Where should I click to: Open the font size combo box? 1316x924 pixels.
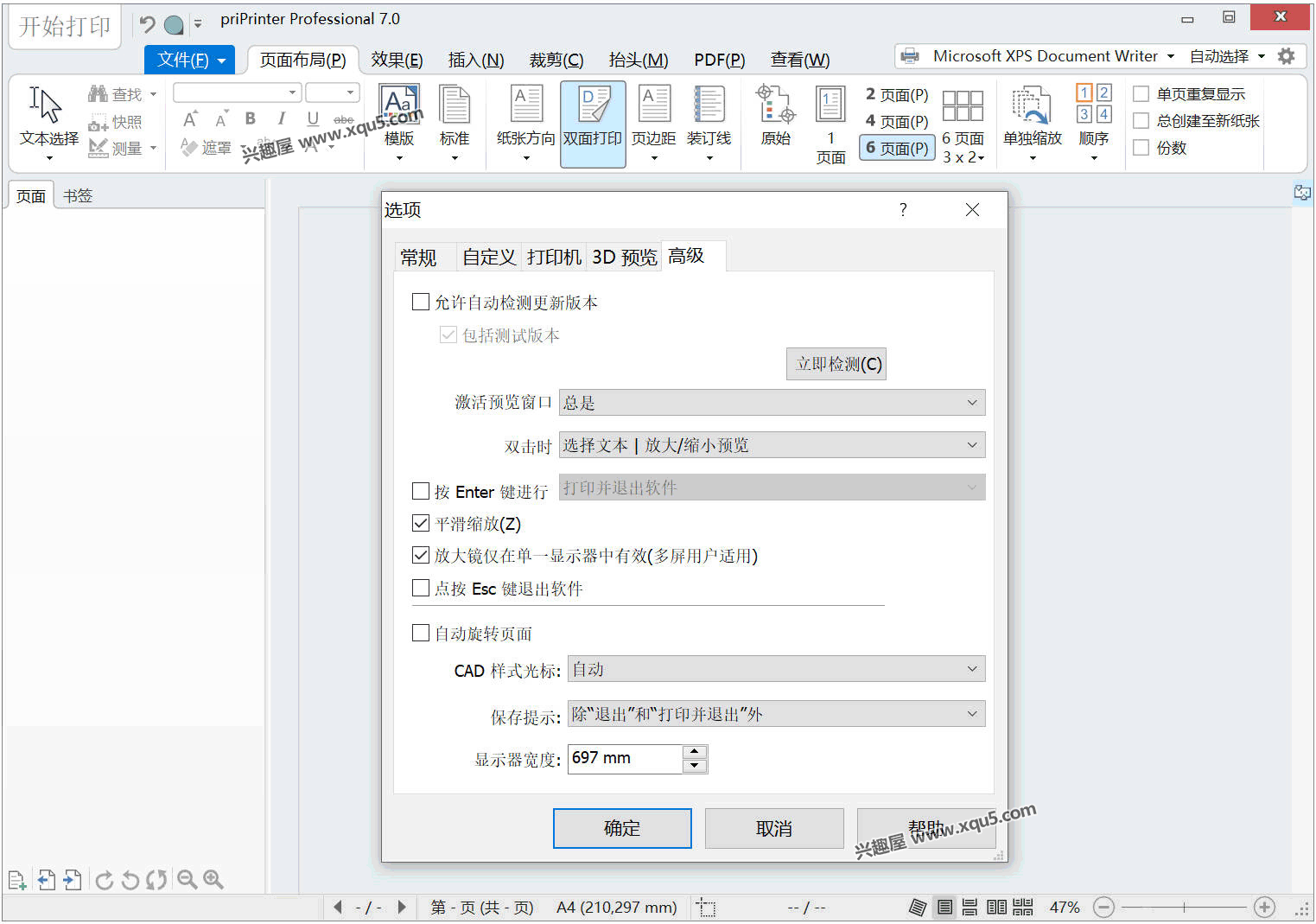pyautogui.click(x=332, y=92)
